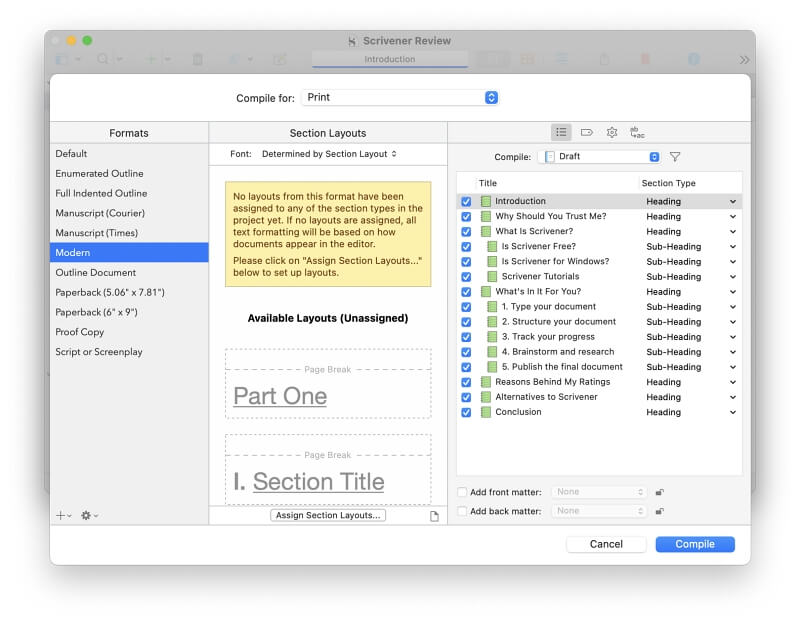Click the document icon for Alternatives to Scrivener
800x624 pixels.
(486, 397)
